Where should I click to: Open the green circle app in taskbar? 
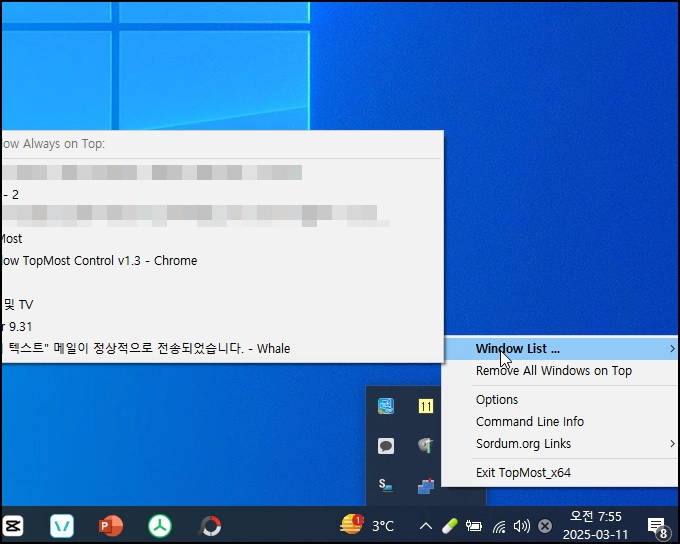tap(160, 526)
